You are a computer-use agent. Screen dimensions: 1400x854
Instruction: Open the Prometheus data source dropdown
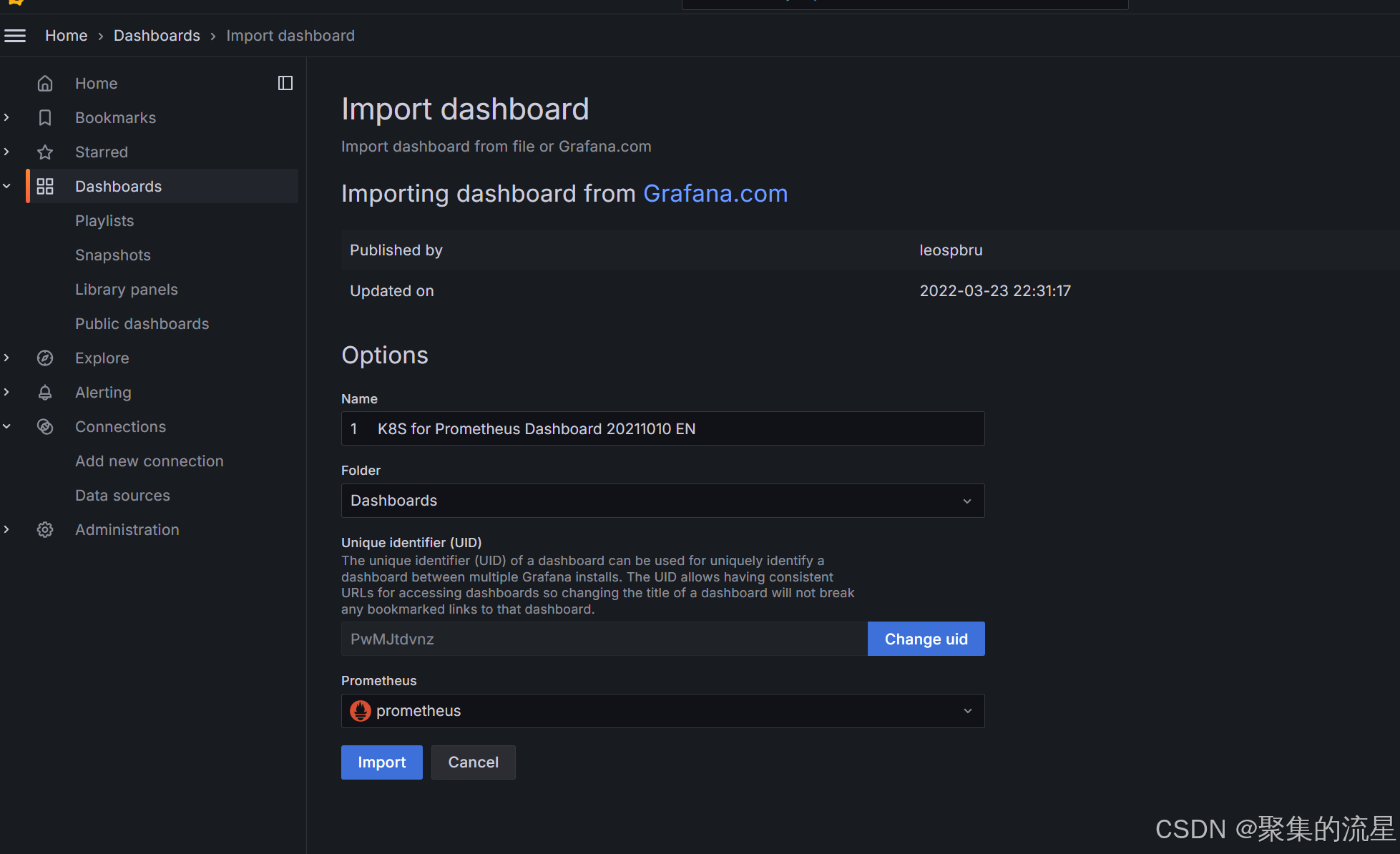coord(662,711)
